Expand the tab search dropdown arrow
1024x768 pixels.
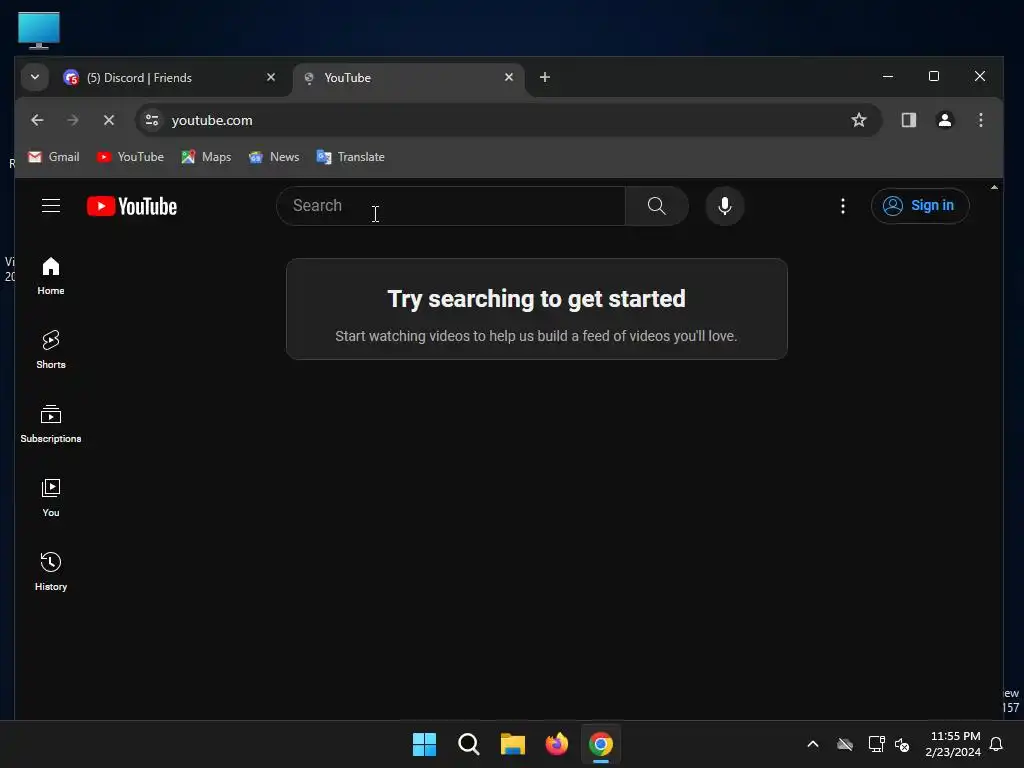(x=35, y=77)
